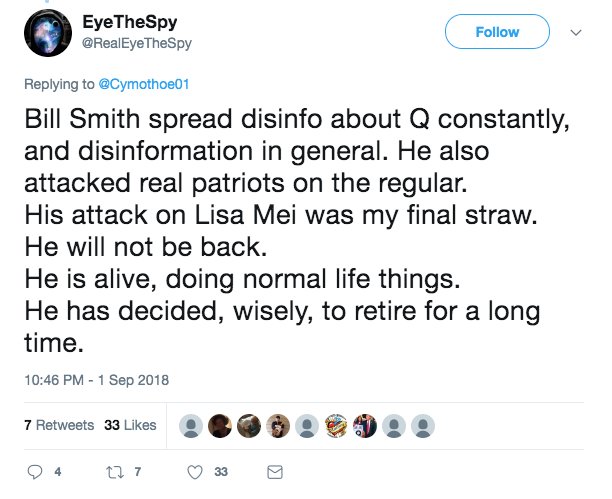The image size is (612, 499).
Task: View the 7 Retweets list
Action: (x=58, y=425)
